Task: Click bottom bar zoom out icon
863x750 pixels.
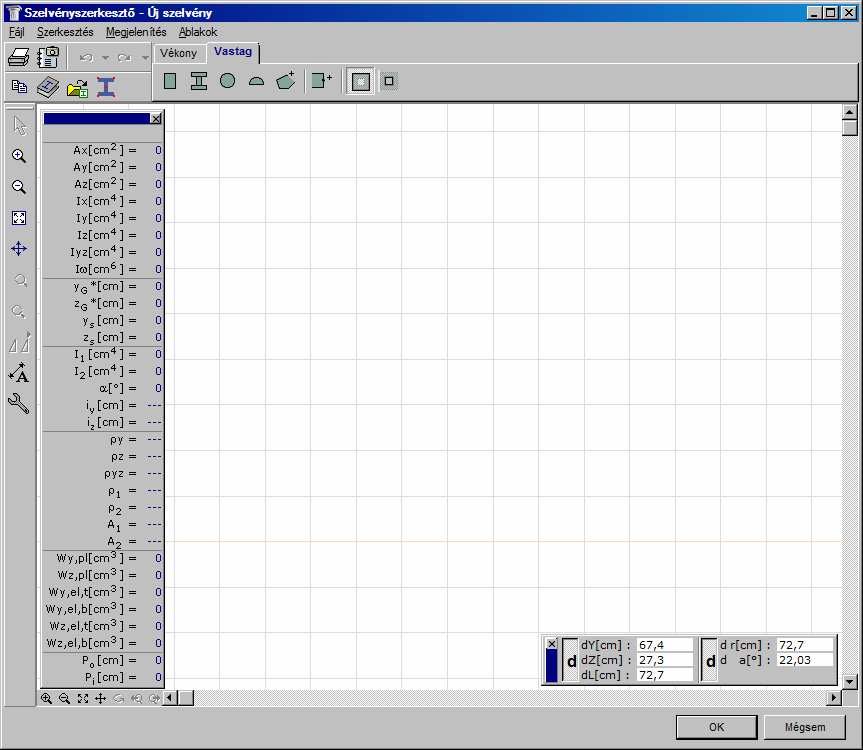Action: point(64,698)
